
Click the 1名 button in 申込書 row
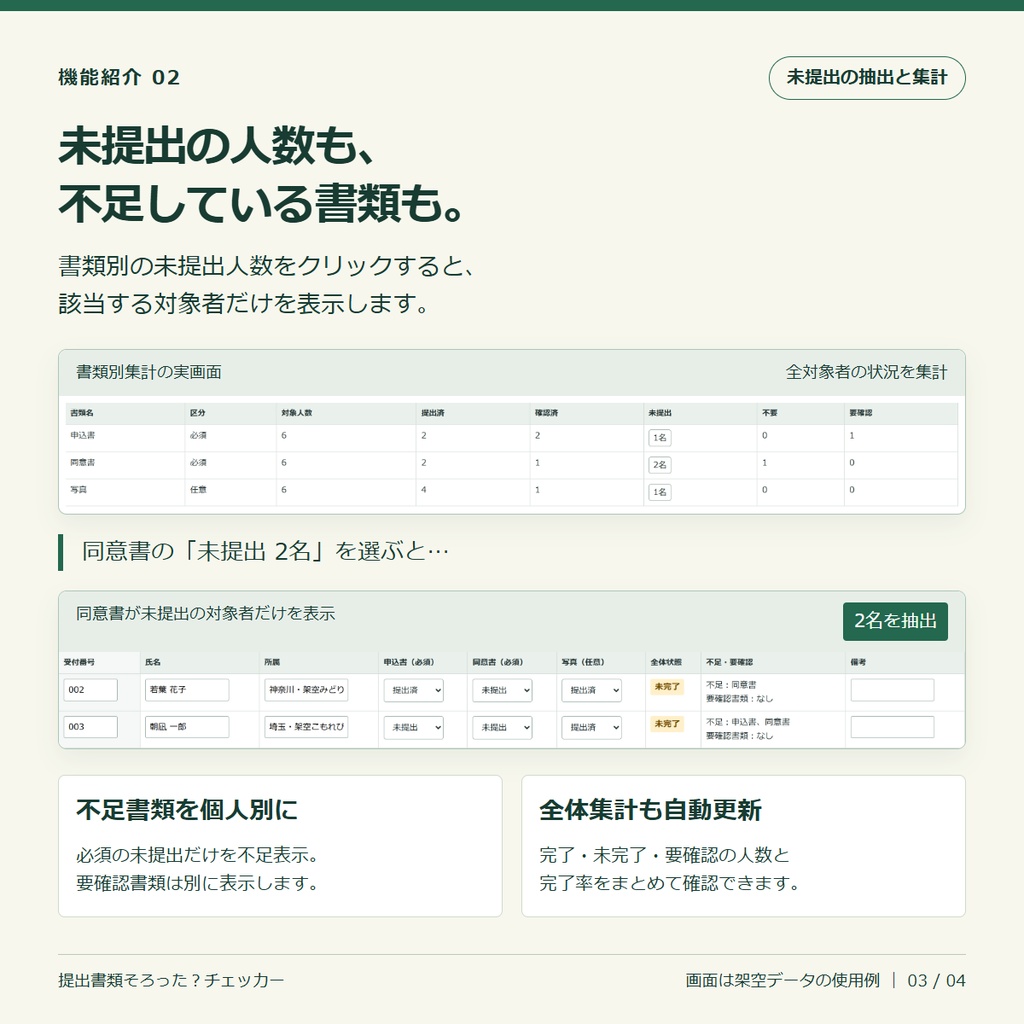point(660,438)
